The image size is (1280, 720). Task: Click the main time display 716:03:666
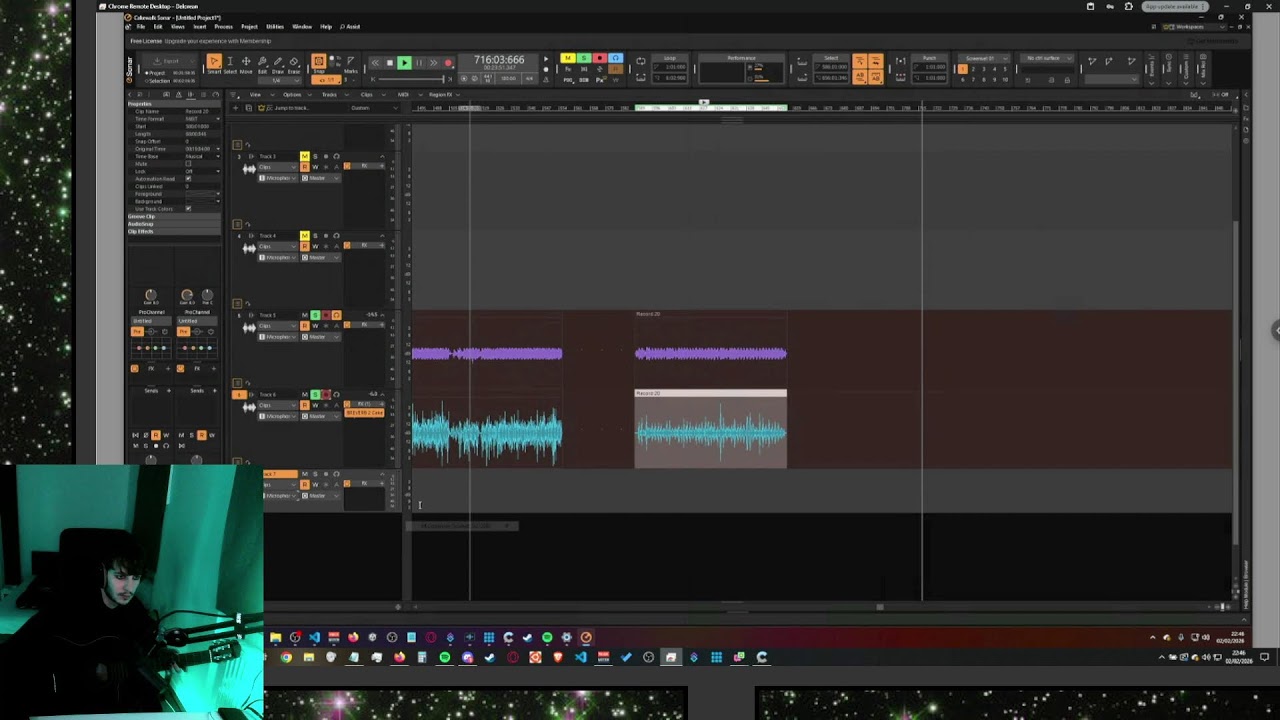pos(499,60)
